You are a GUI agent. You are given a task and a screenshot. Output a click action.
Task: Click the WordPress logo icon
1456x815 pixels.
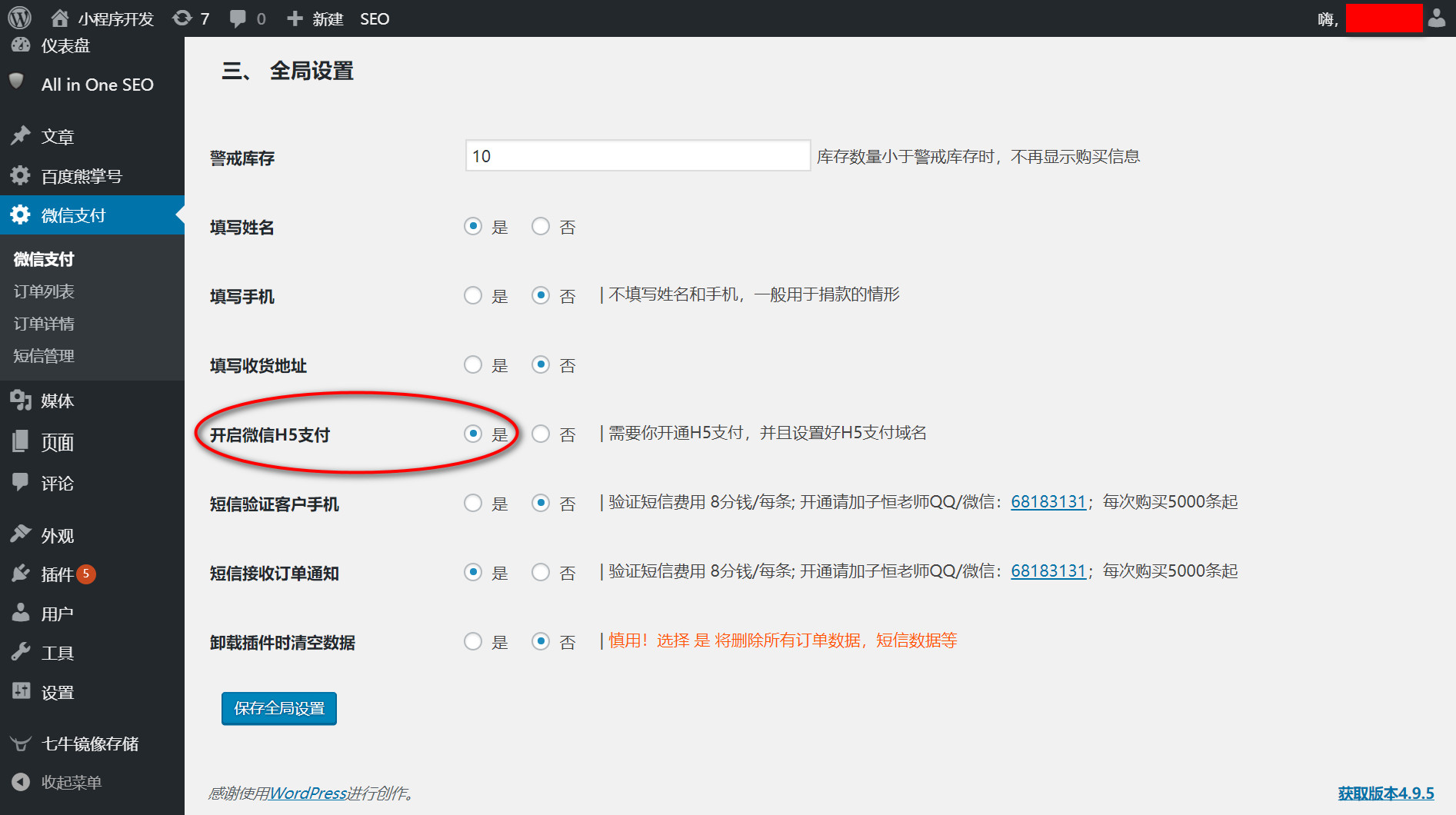[x=19, y=18]
